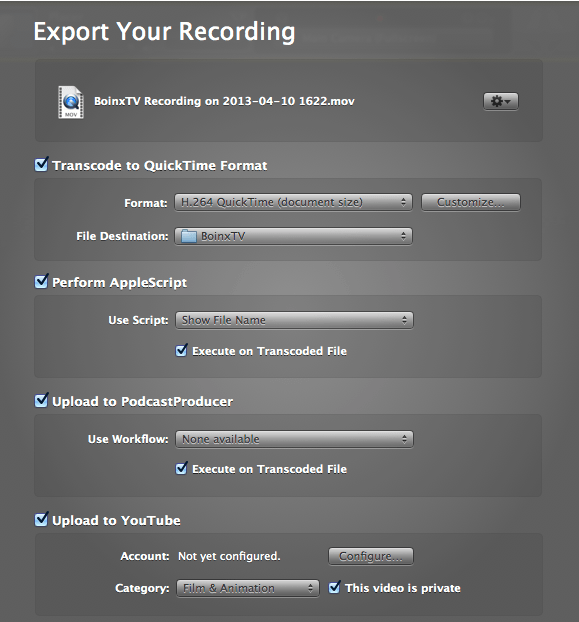Open the Use Workflow None available dropdown
This screenshot has width=579, height=622.
(294, 439)
